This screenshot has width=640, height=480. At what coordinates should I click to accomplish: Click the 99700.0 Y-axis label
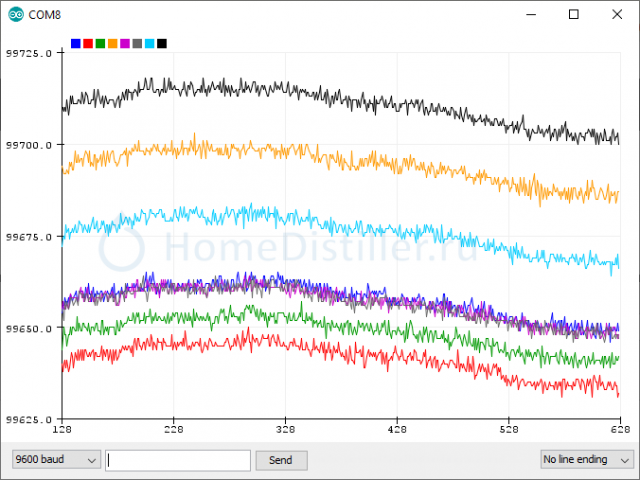(29, 145)
